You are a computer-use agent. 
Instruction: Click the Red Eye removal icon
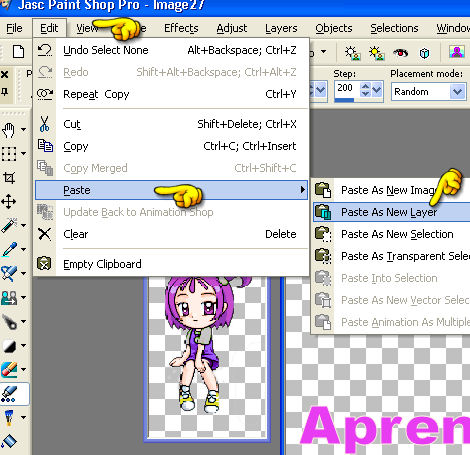tap(400, 53)
